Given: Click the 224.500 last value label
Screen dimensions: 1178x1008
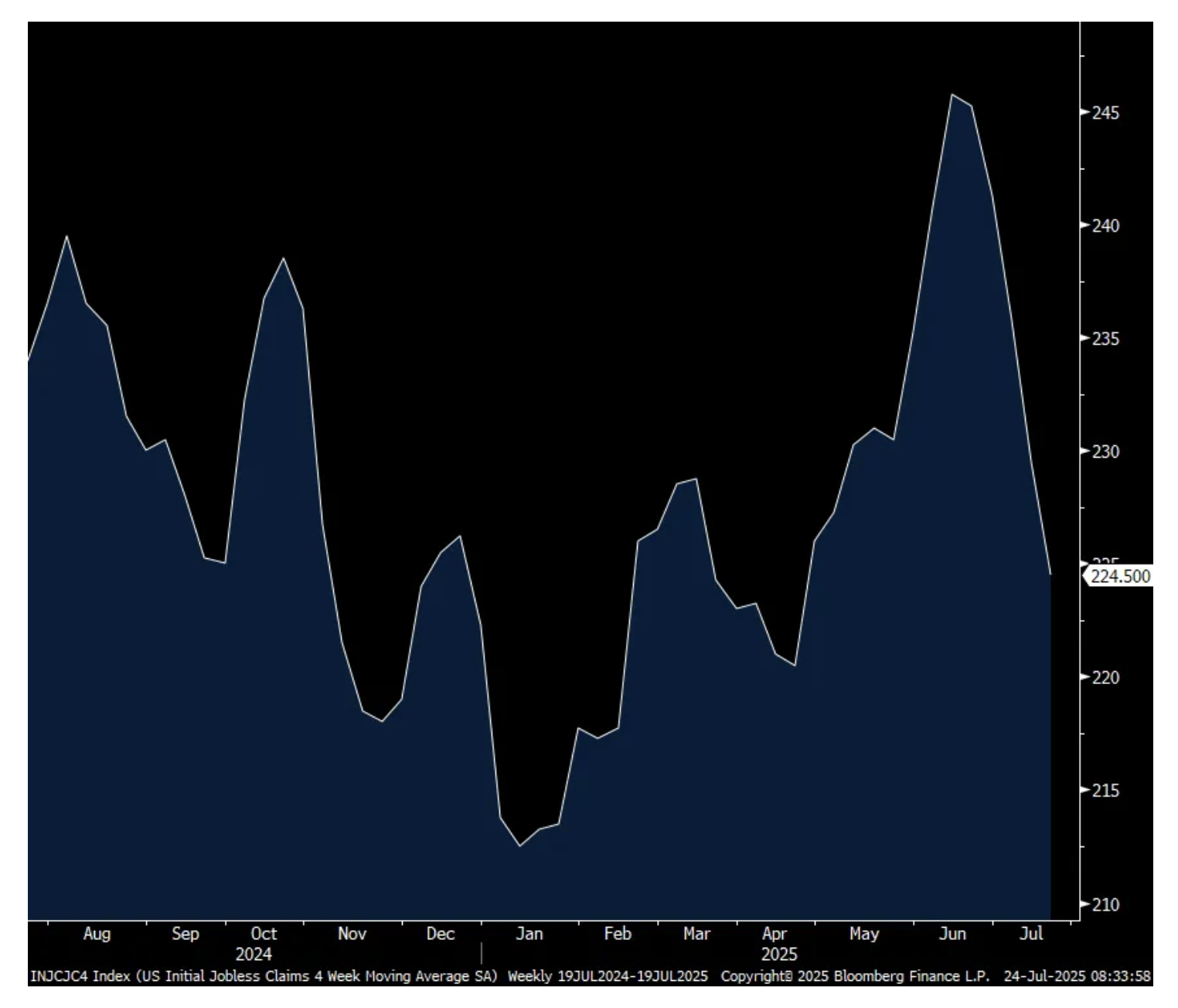Looking at the screenshot, I should (1119, 577).
